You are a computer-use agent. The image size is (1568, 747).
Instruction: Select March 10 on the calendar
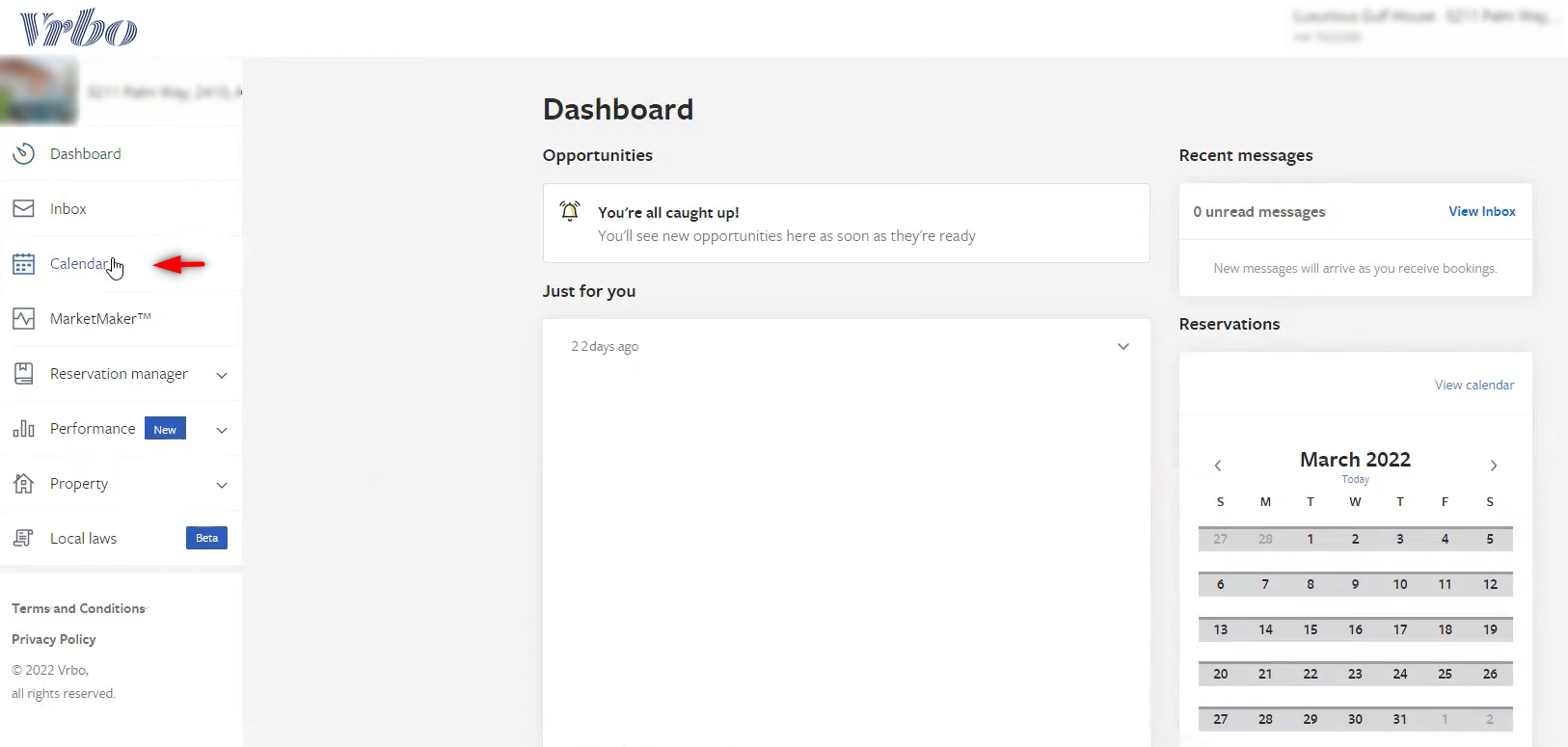pos(1400,584)
